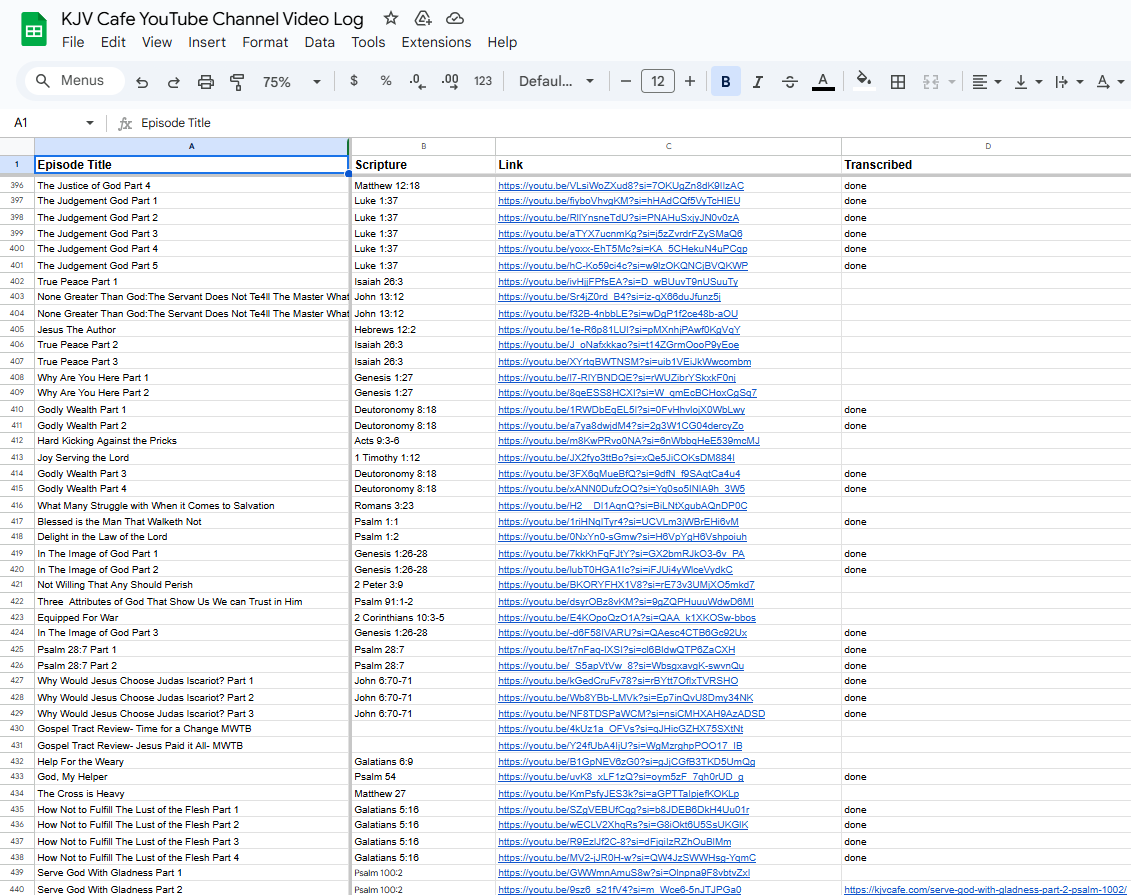Image resolution: width=1131 pixels, height=895 pixels.
Task: Open the link for True Peace Part 1
Action: pyautogui.click(x=617, y=281)
